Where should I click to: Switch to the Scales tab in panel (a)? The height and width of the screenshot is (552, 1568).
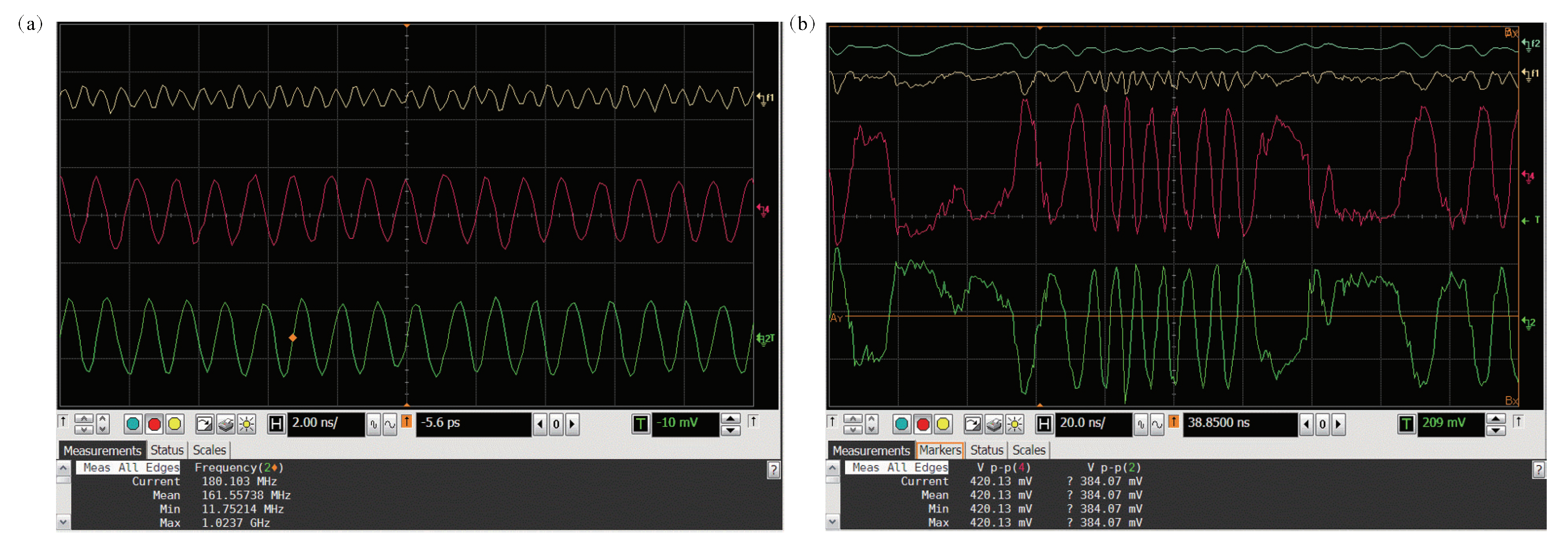pos(209,450)
